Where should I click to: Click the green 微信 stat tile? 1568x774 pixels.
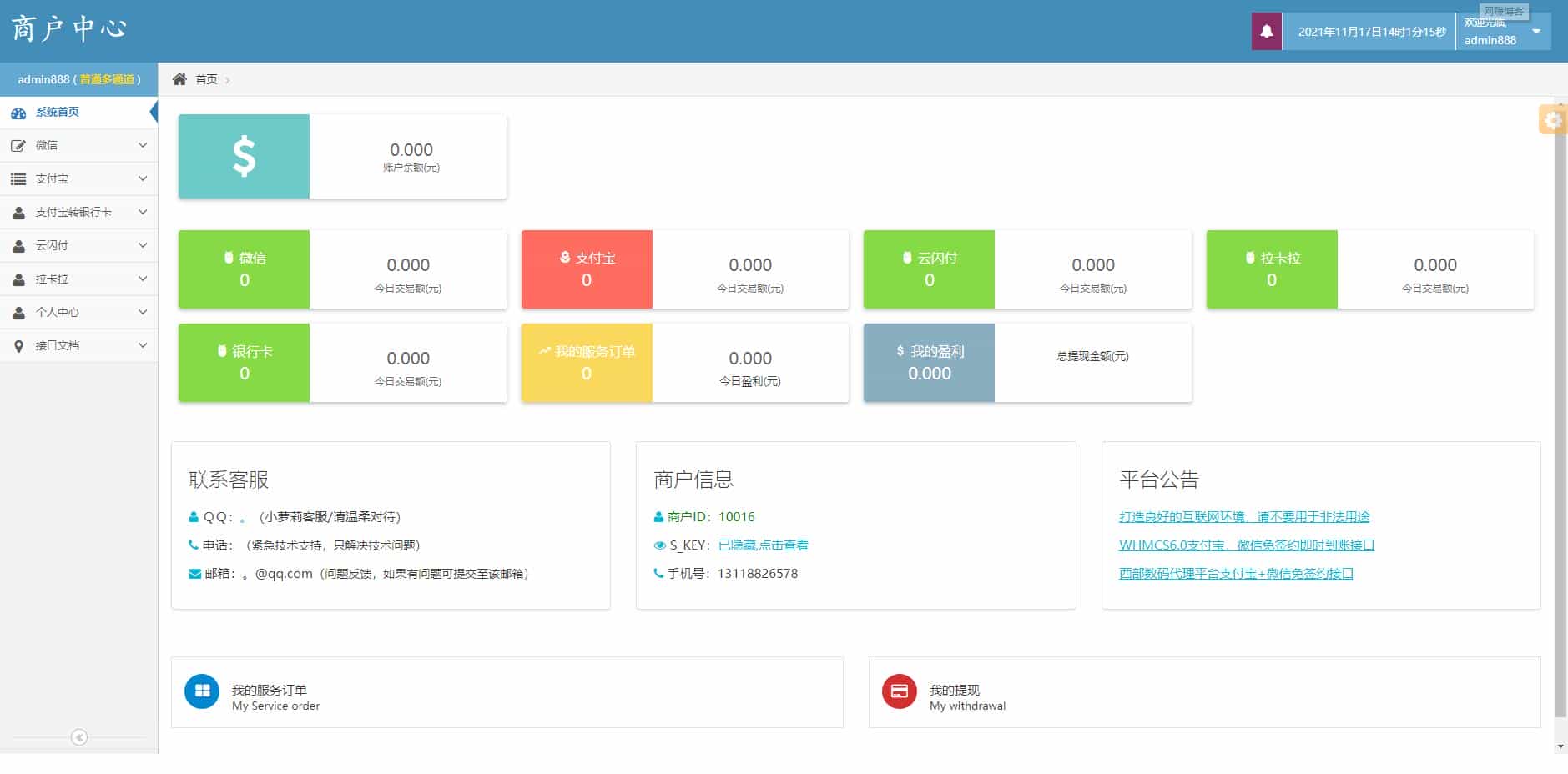[x=244, y=269]
